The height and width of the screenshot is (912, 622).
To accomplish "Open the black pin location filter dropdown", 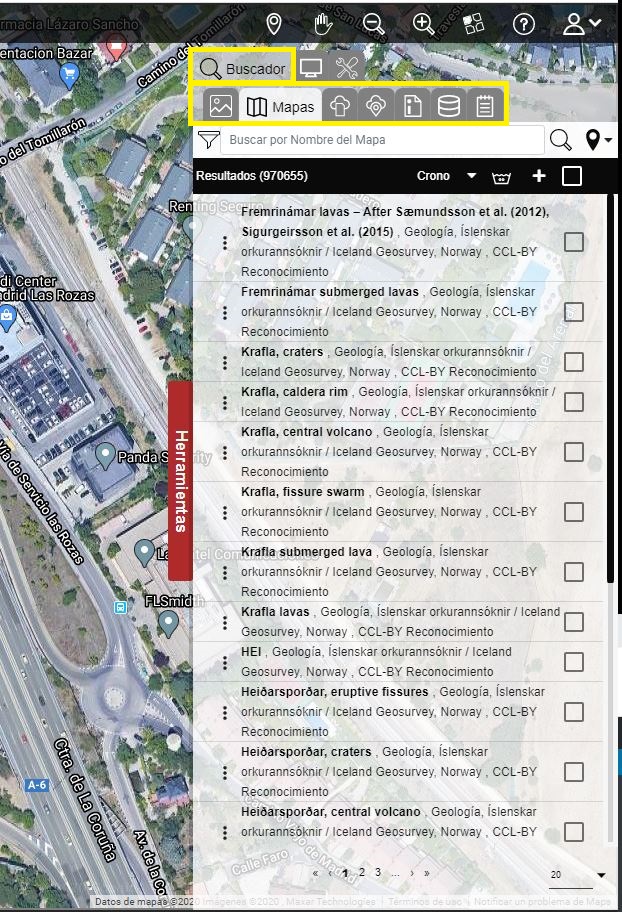I will point(598,140).
